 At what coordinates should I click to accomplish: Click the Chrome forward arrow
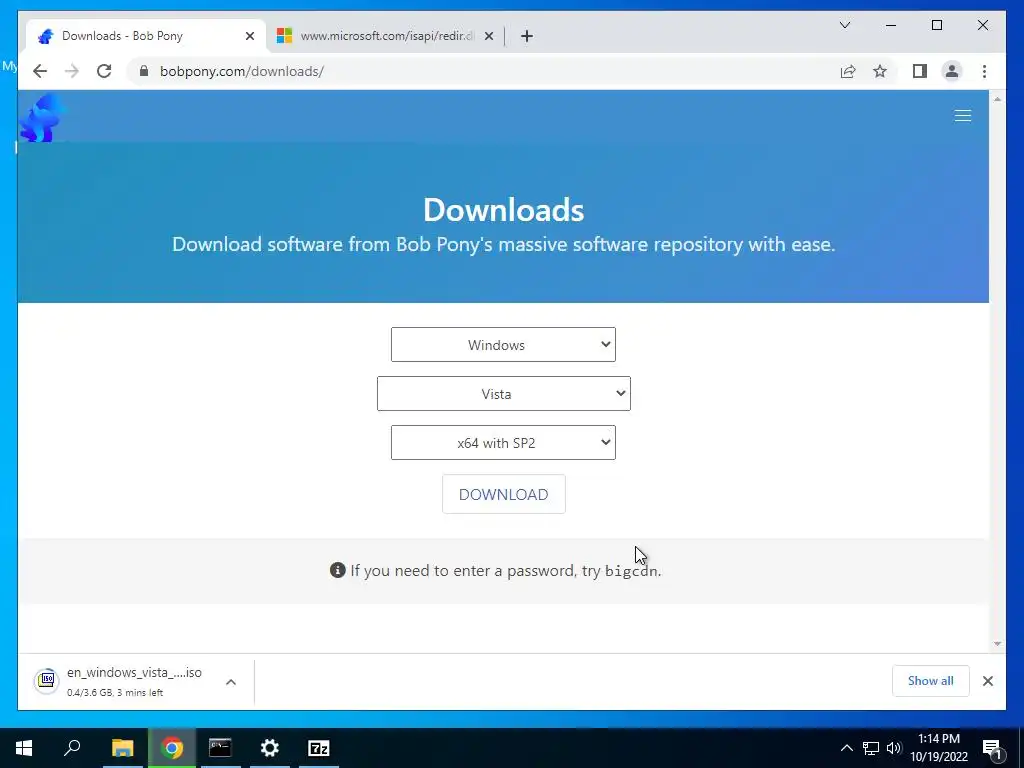click(72, 71)
